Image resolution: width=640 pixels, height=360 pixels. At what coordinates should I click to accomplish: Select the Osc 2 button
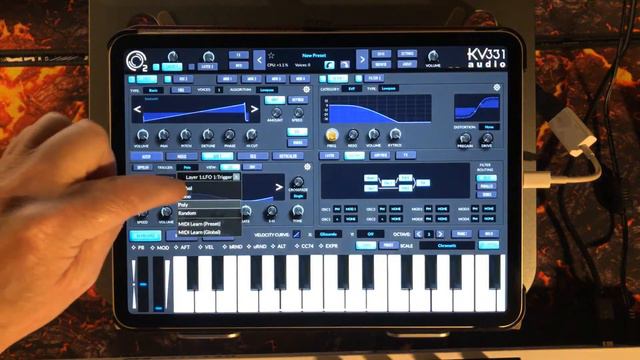(x=183, y=79)
